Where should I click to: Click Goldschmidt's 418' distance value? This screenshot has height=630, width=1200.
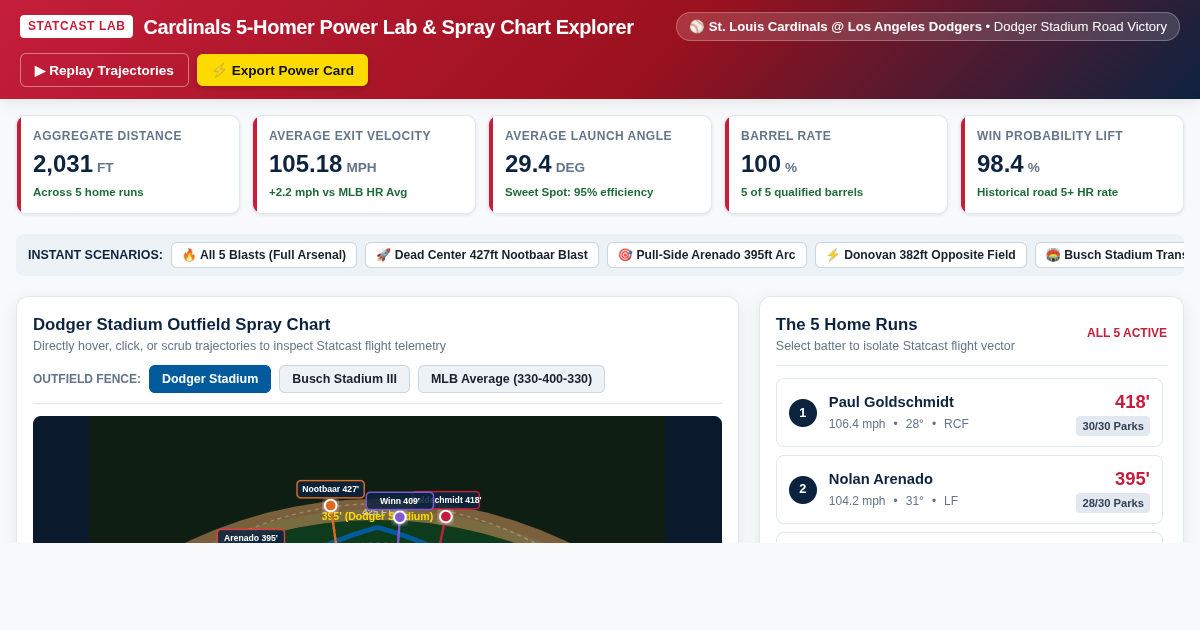pyautogui.click(x=1132, y=402)
